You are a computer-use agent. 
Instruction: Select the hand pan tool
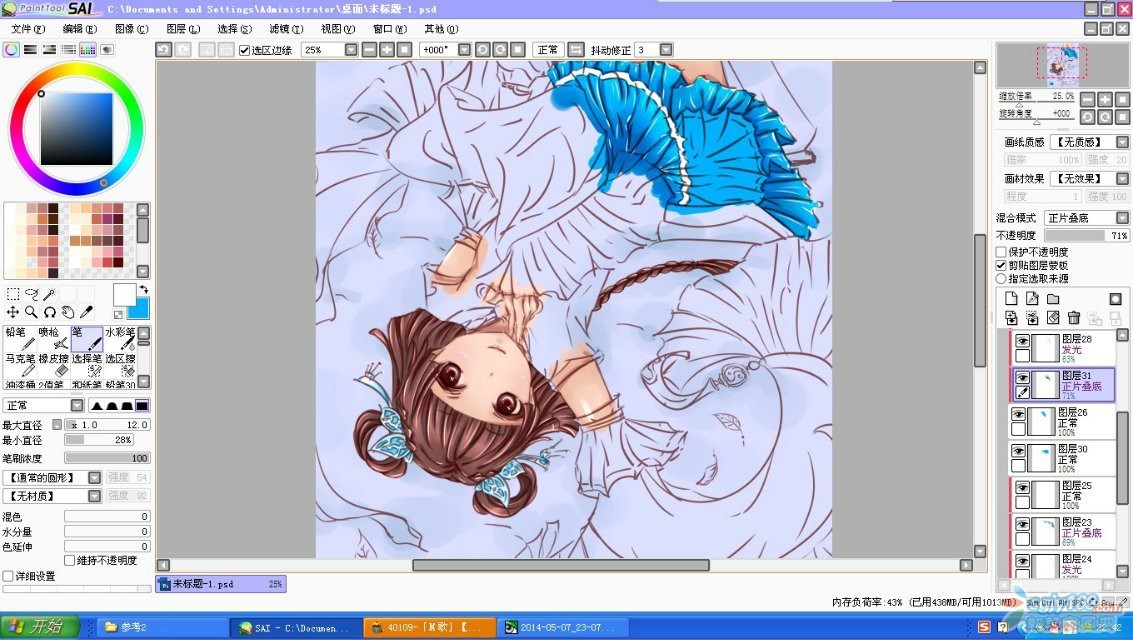coord(67,312)
